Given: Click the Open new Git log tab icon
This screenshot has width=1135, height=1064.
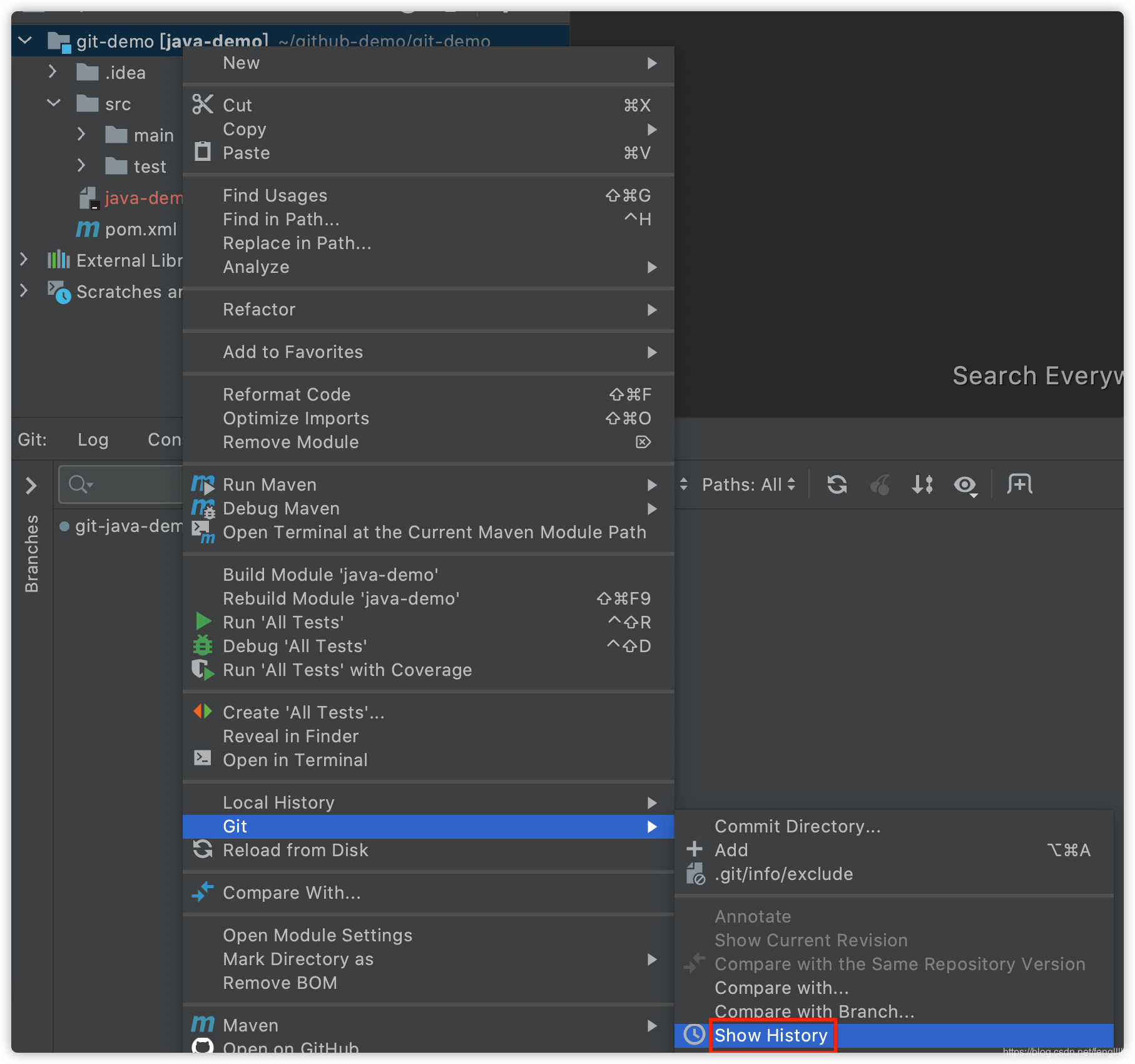Looking at the screenshot, I should pos(1020,484).
